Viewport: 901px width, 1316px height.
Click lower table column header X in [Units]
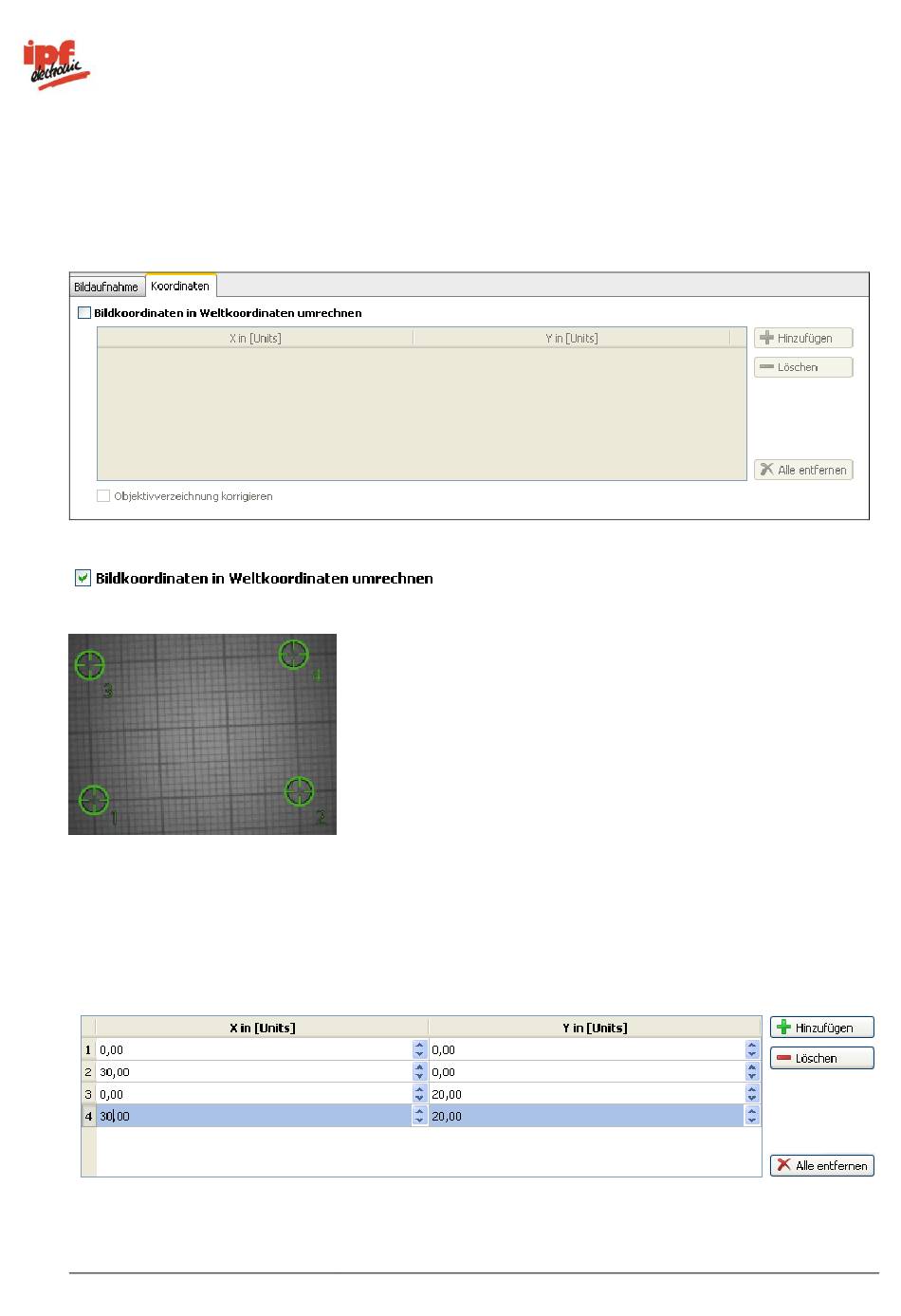(262, 1028)
